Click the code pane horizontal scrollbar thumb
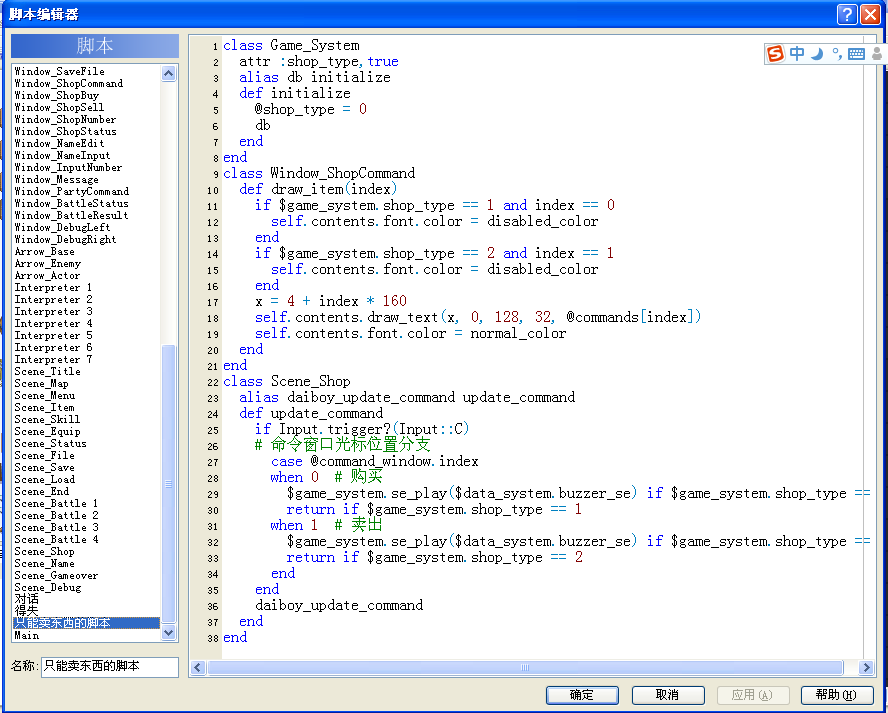The image size is (888, 713). pos(525,667)
